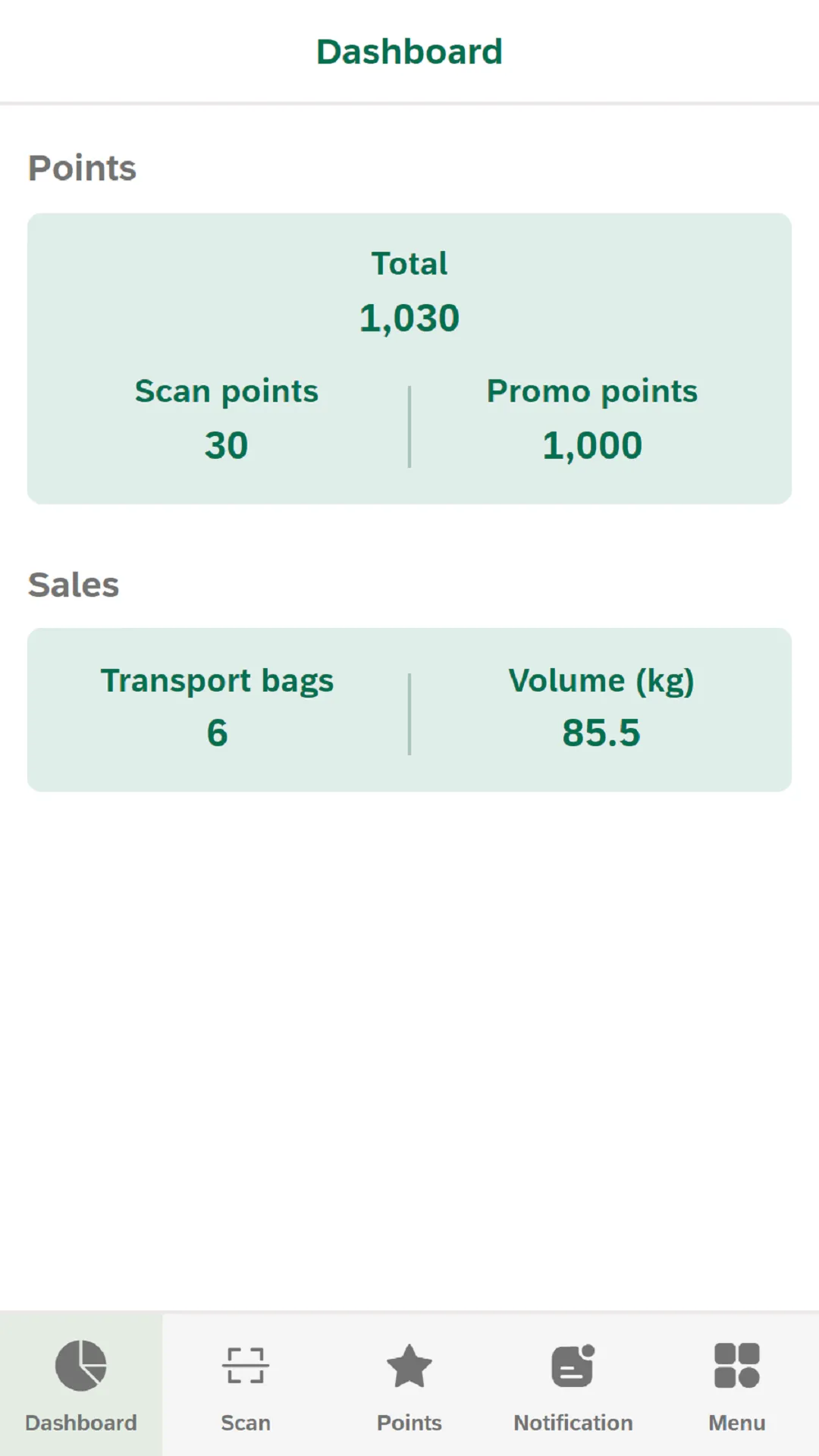This screenshot has width=819, height=1456.
Task: Select the Promo points label
Action: 592,391
